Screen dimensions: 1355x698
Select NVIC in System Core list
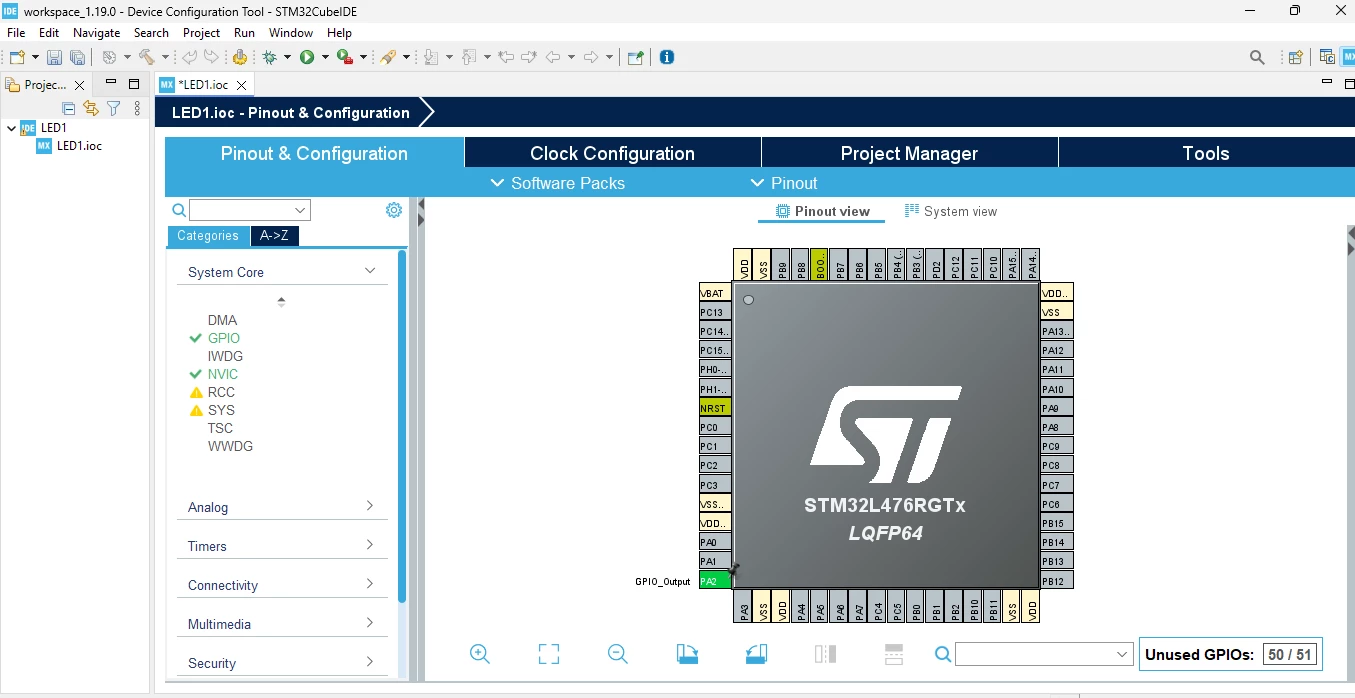point(223,374)
